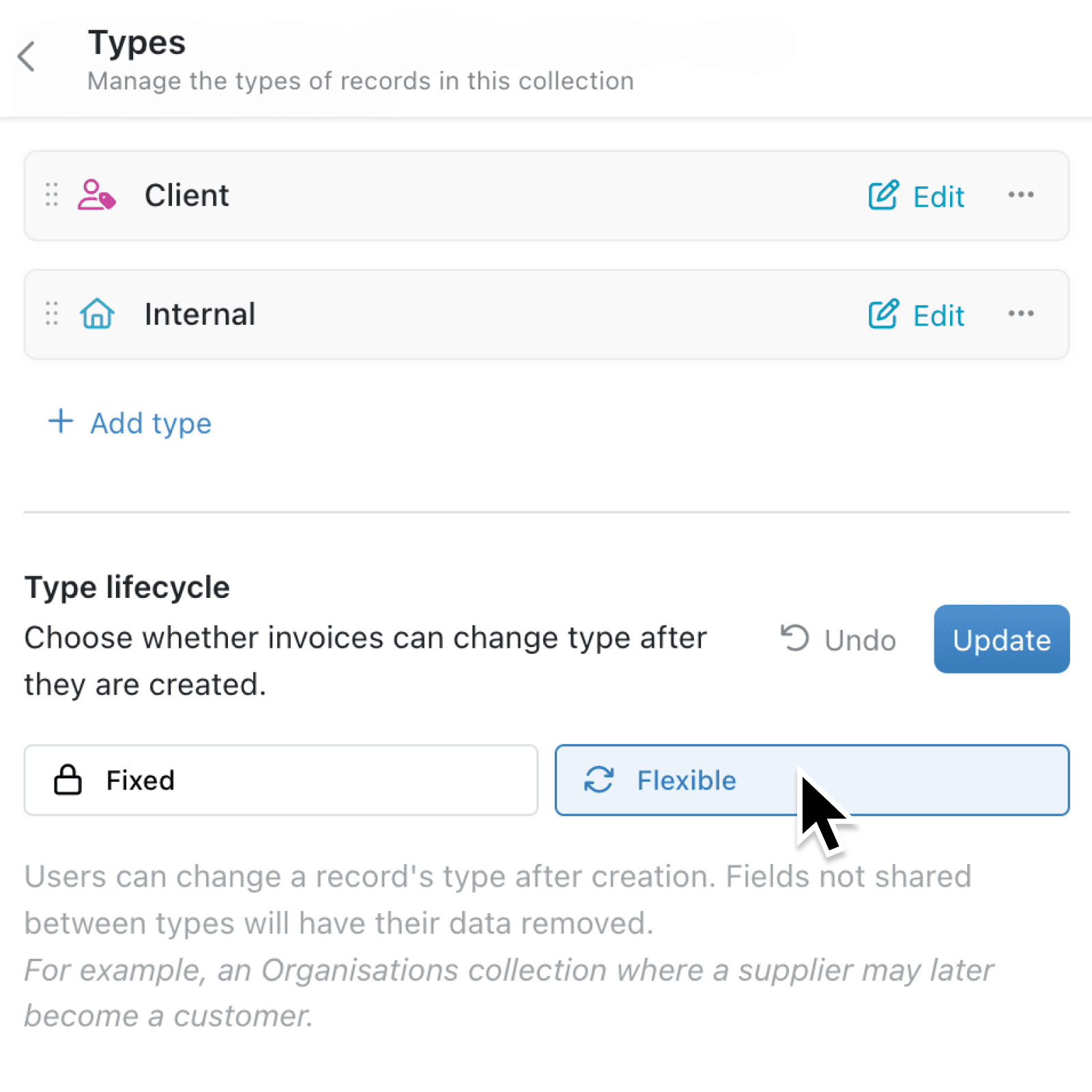Click the pencil Edit icon for Internal
This screenshot has height=1092, width=1092.
882,314
